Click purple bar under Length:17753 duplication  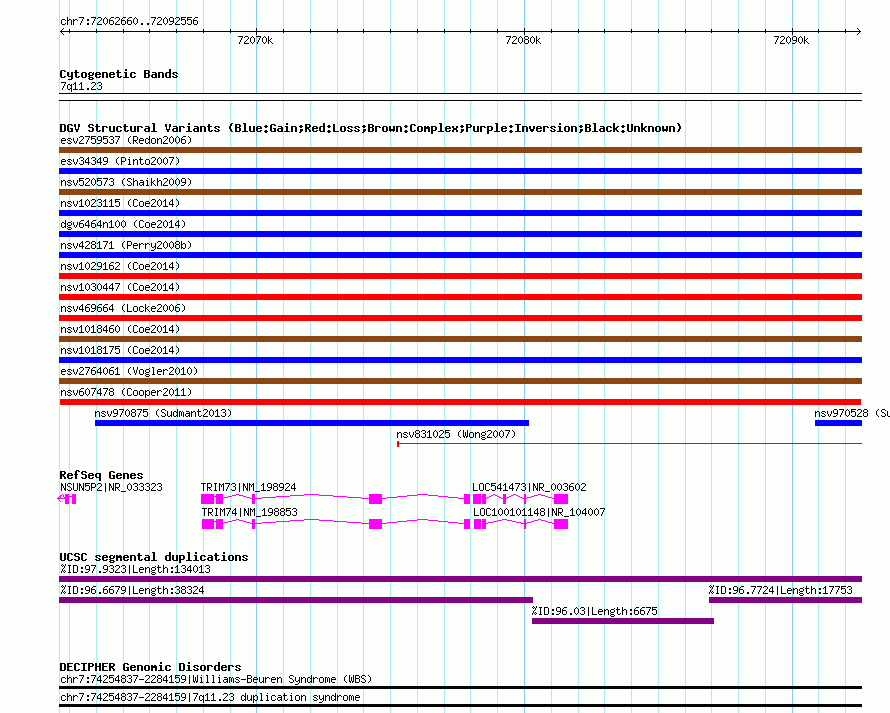click(x=786, y=600)
